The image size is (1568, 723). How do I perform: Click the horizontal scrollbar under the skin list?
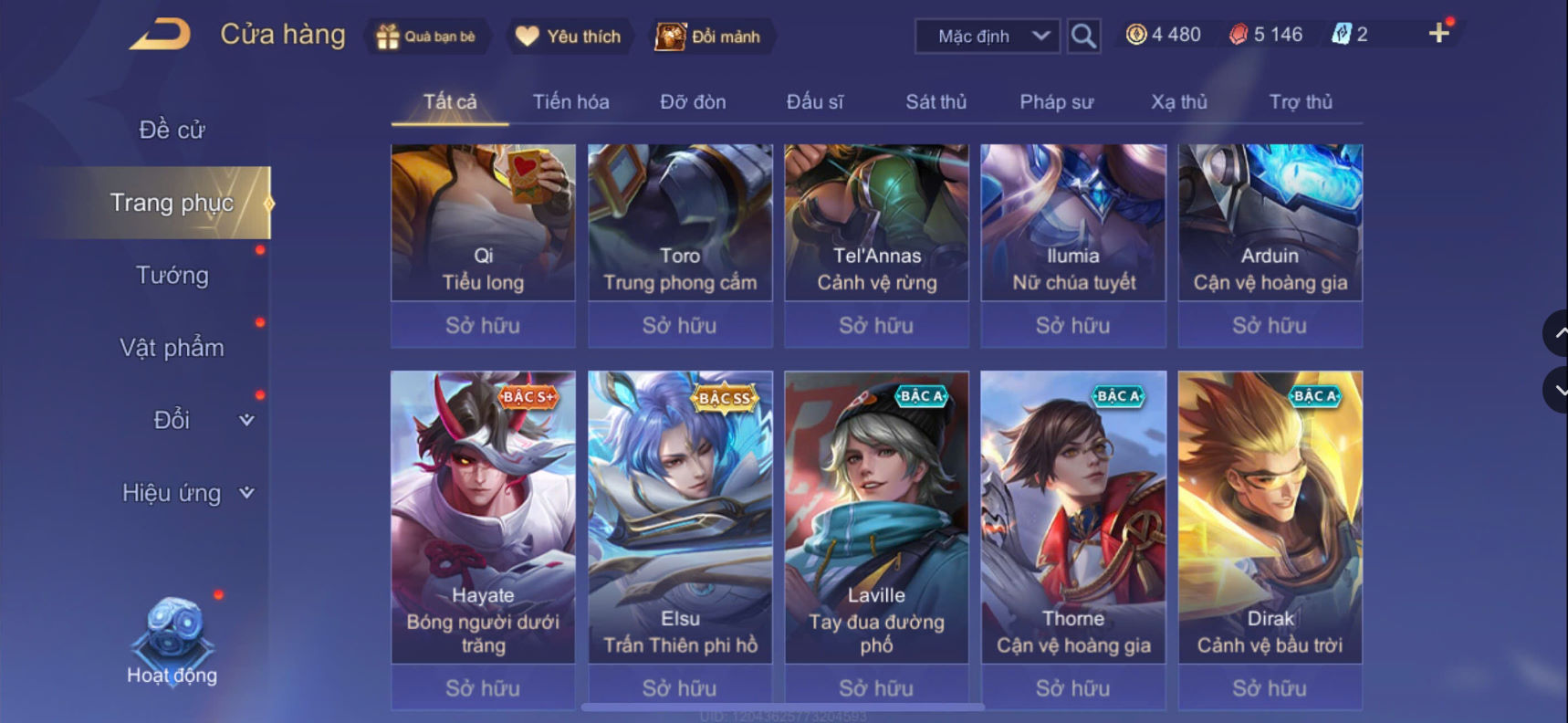click(x=783, y=707)
